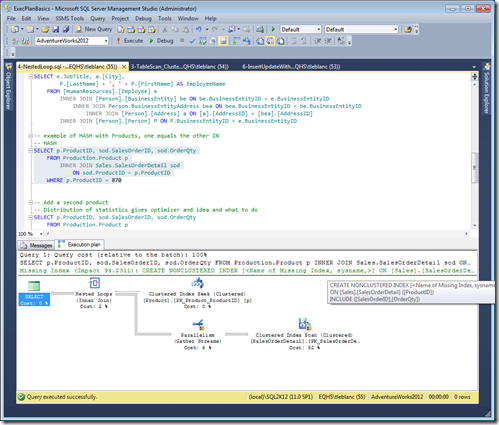Open an Analysis Services DMX Query icon
This screenshot has height=425, width=499.
pos(141,29)
